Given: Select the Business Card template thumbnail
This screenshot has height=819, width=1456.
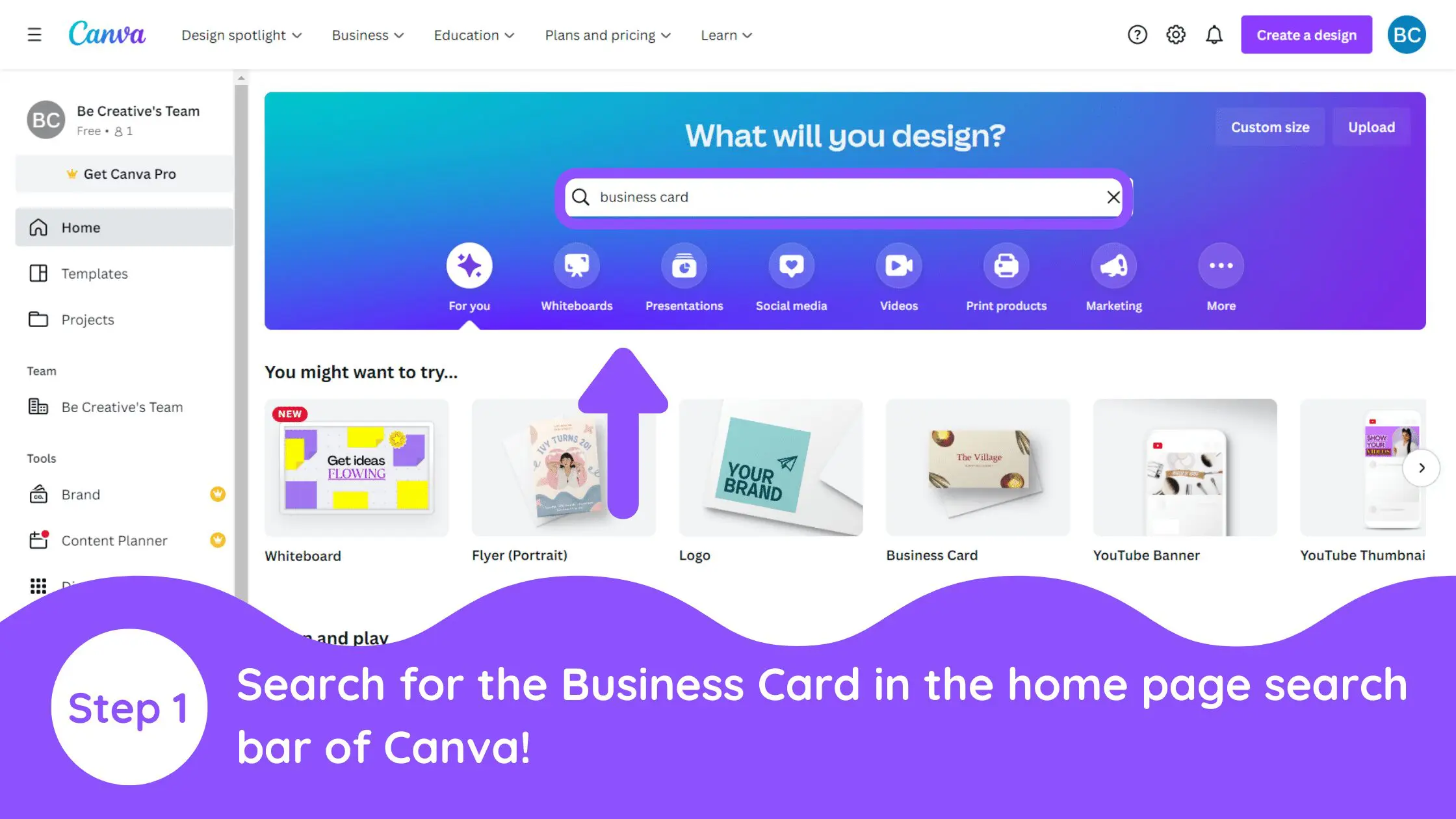Looking at the screenshot, I should pos(978,467).
